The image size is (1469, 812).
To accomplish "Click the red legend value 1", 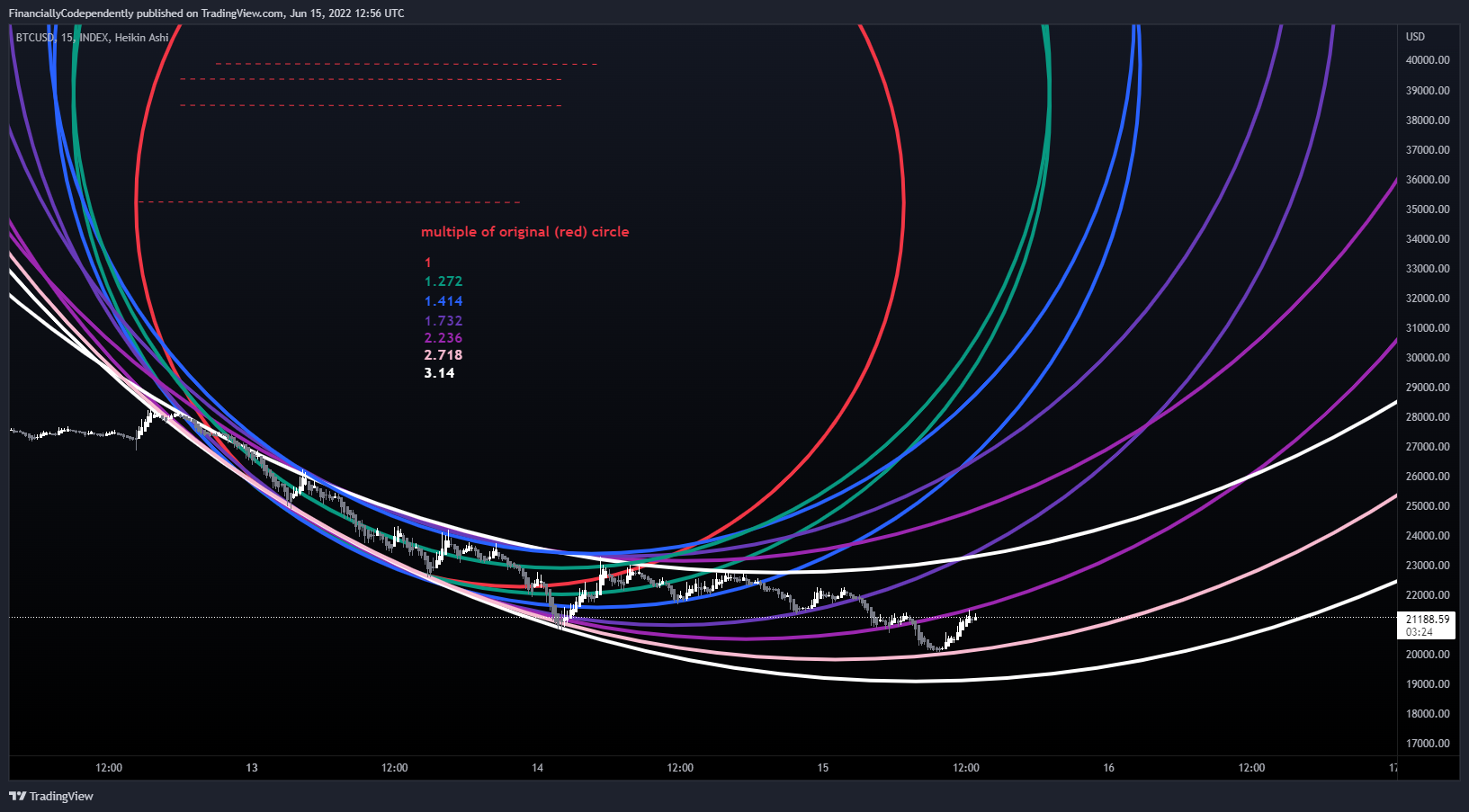I will click(428, 263).
